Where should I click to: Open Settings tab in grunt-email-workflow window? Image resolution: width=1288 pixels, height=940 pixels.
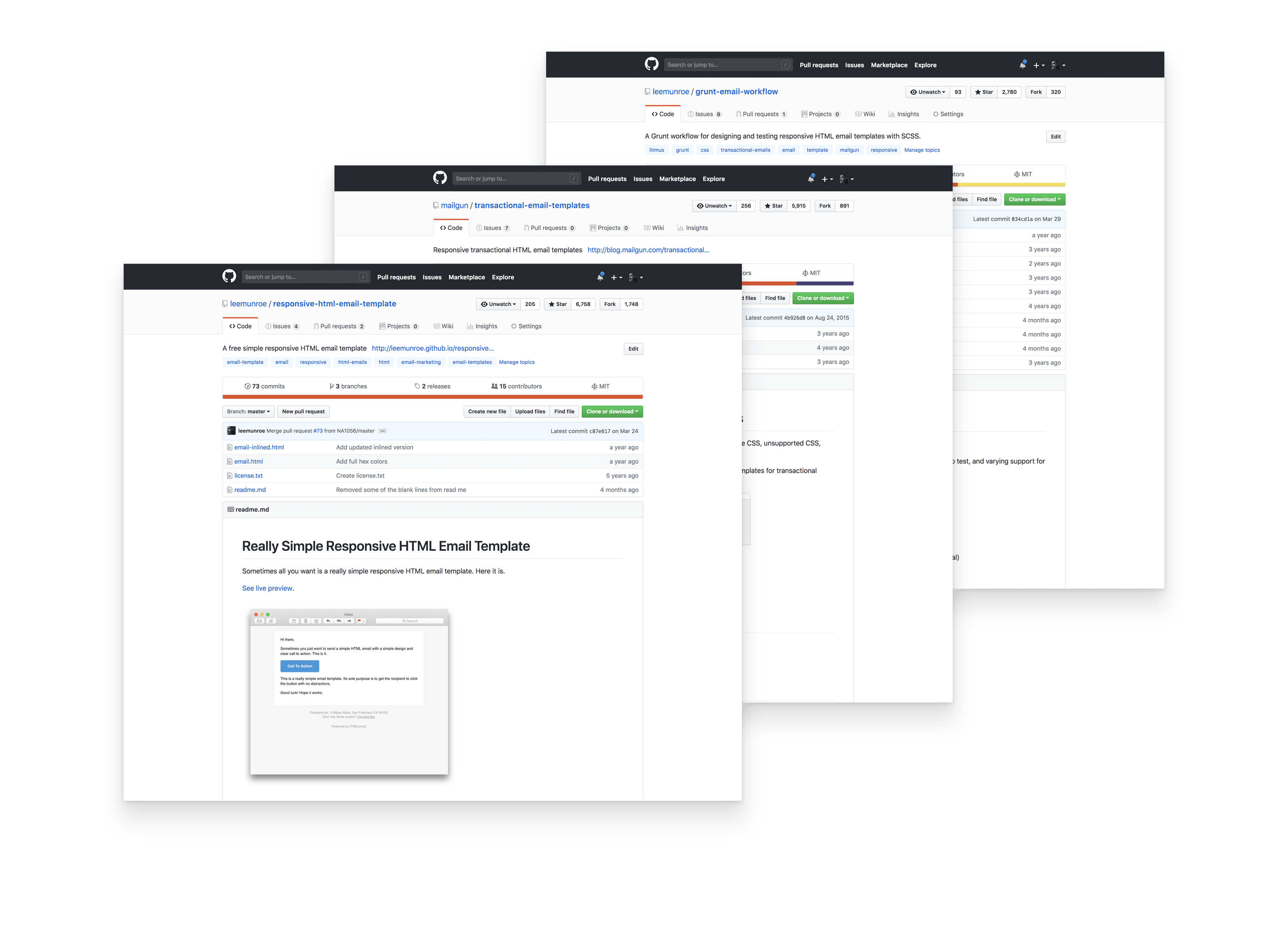pos(948,114)
